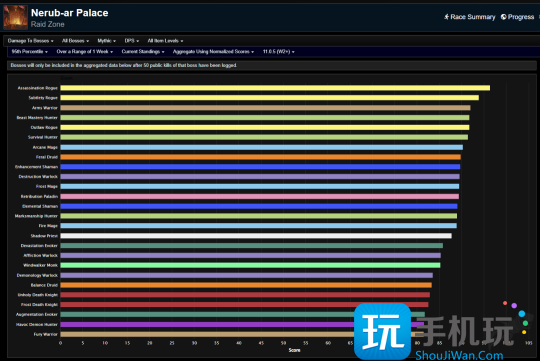Screen dimensions: 540x361
Task: Select the Enhancement Shaman label
Action: (x=37, y=167)
